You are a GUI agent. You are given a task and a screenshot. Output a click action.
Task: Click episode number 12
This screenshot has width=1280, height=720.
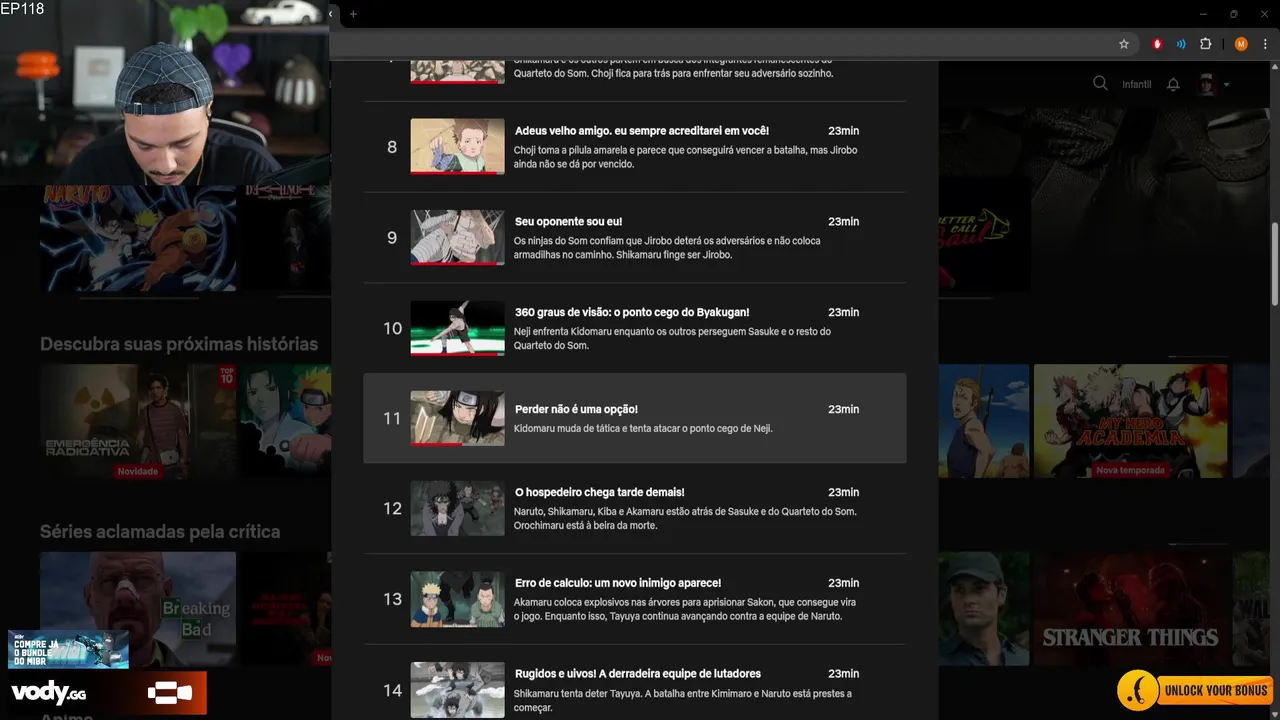pos(392,509)
